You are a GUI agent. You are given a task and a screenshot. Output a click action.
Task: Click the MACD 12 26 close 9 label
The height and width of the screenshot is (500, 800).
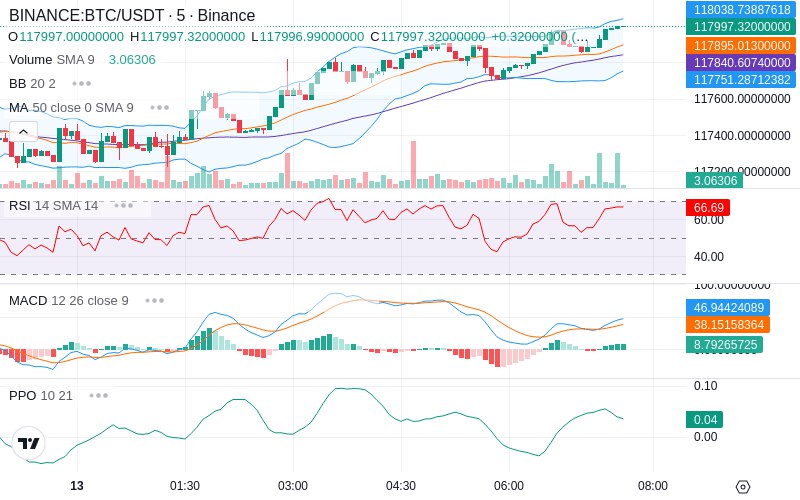pos(68,301)
